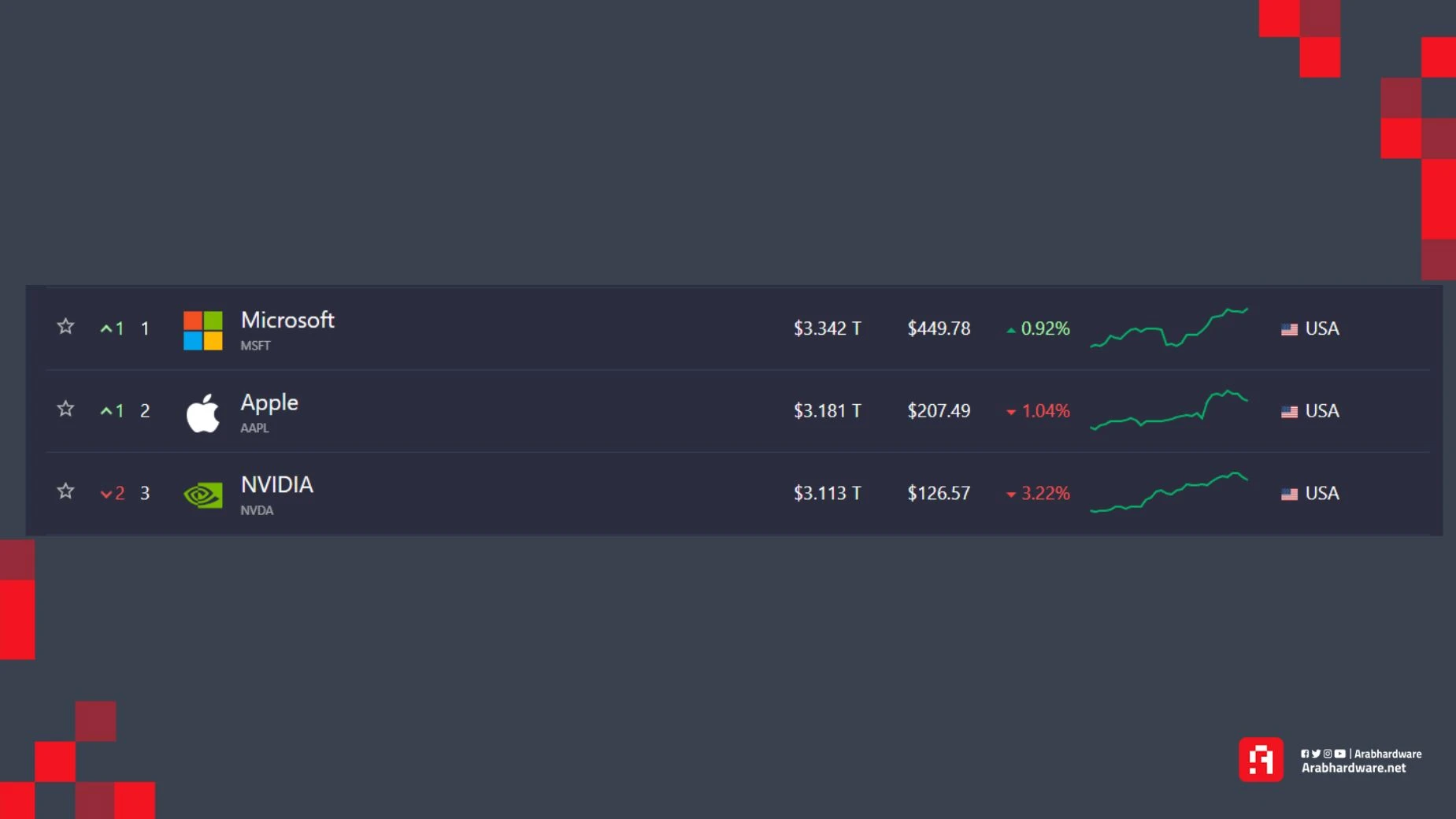The image size is (1456, 819).
Task: Click Microsoft's price sparkline chart
Action: [x=1169, y=328]
